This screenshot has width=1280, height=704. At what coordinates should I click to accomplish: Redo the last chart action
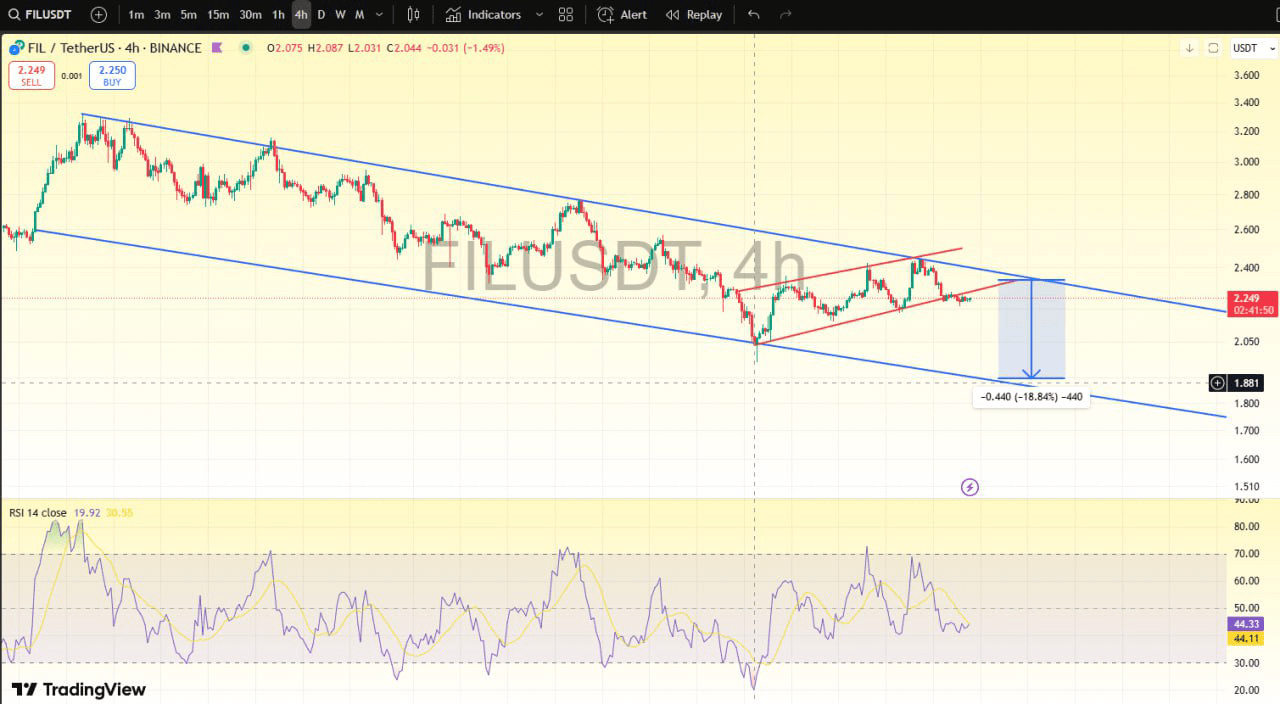[786, 15]
